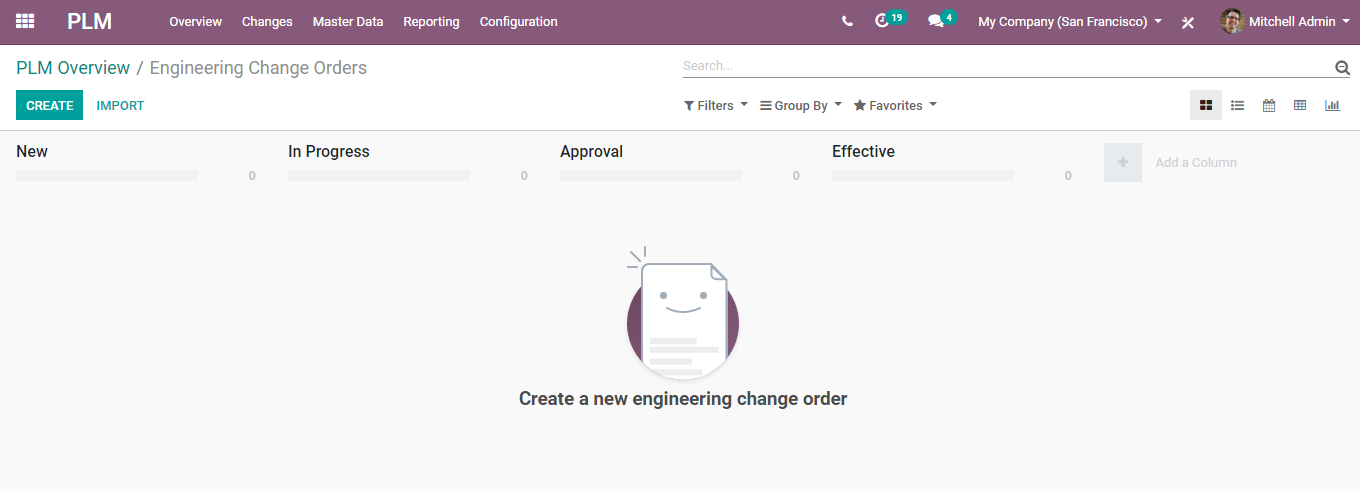Click the In Progress column header
Screen dimensions: 1360x489
pyautogui.click(x=329, y=151)
